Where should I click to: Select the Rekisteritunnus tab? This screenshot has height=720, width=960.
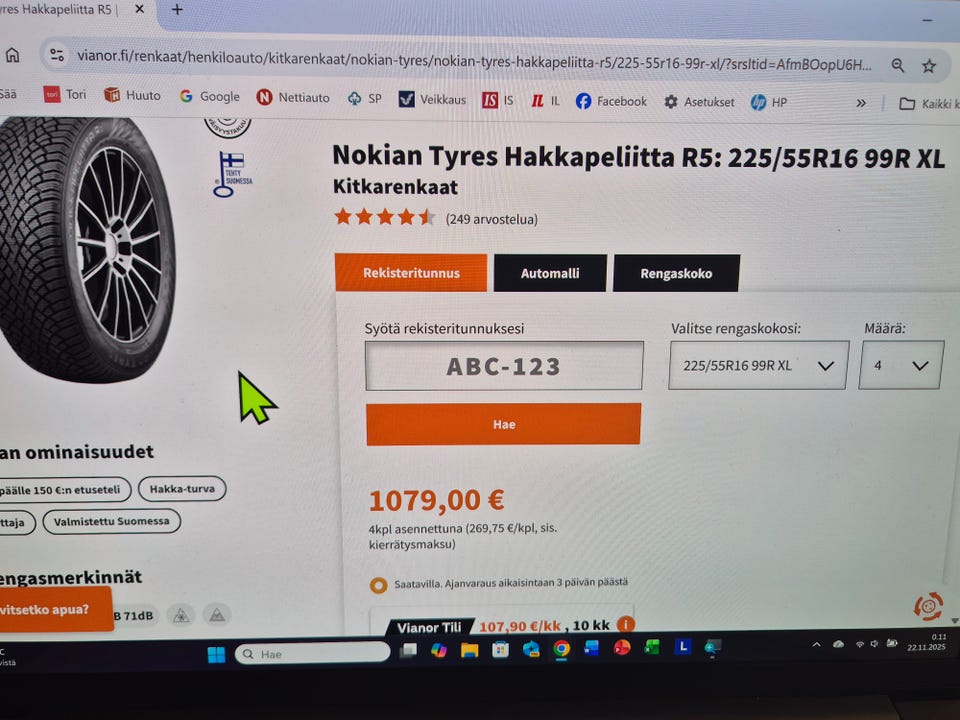tap(411, 272)
